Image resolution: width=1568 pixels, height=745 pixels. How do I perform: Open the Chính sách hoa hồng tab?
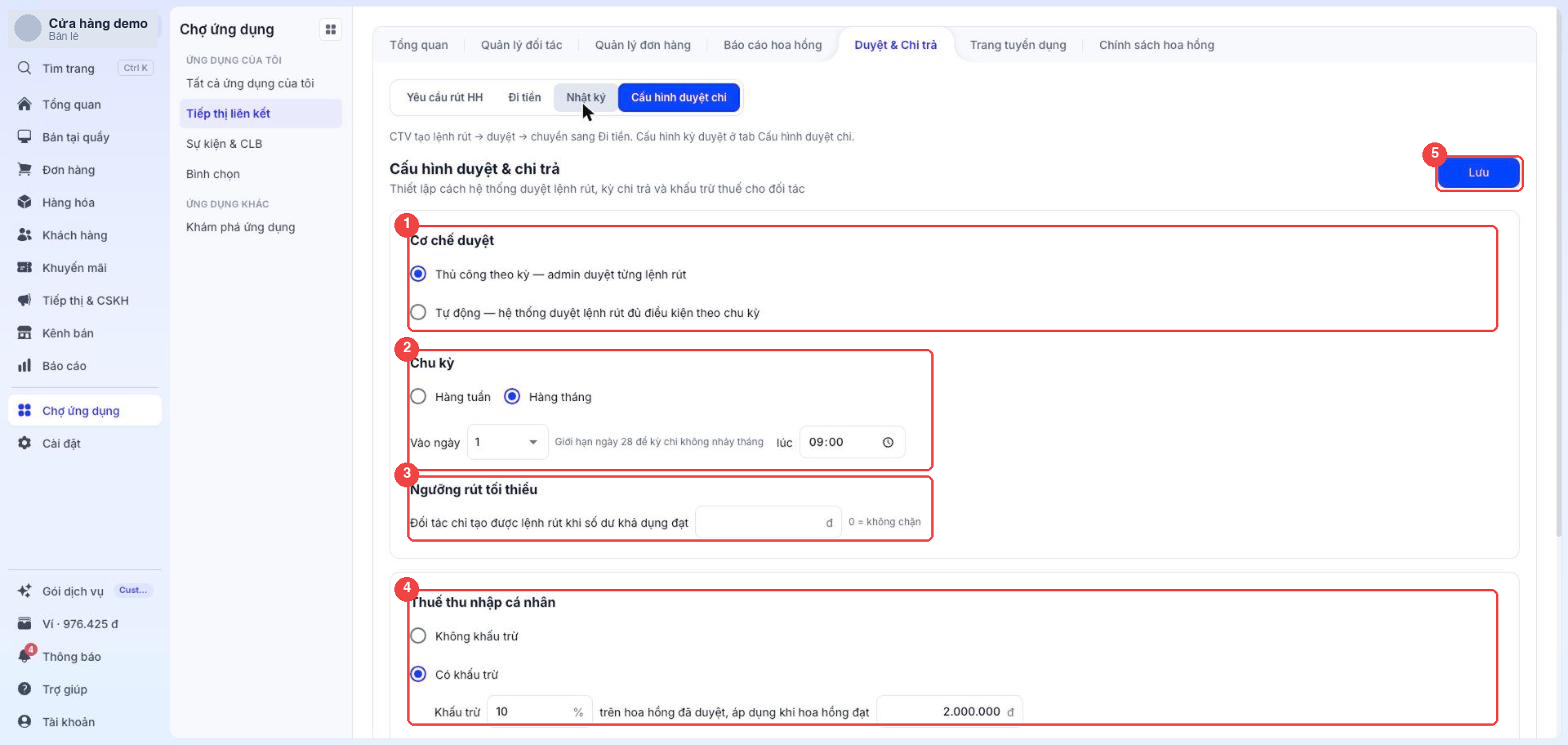click(1157, 45)
